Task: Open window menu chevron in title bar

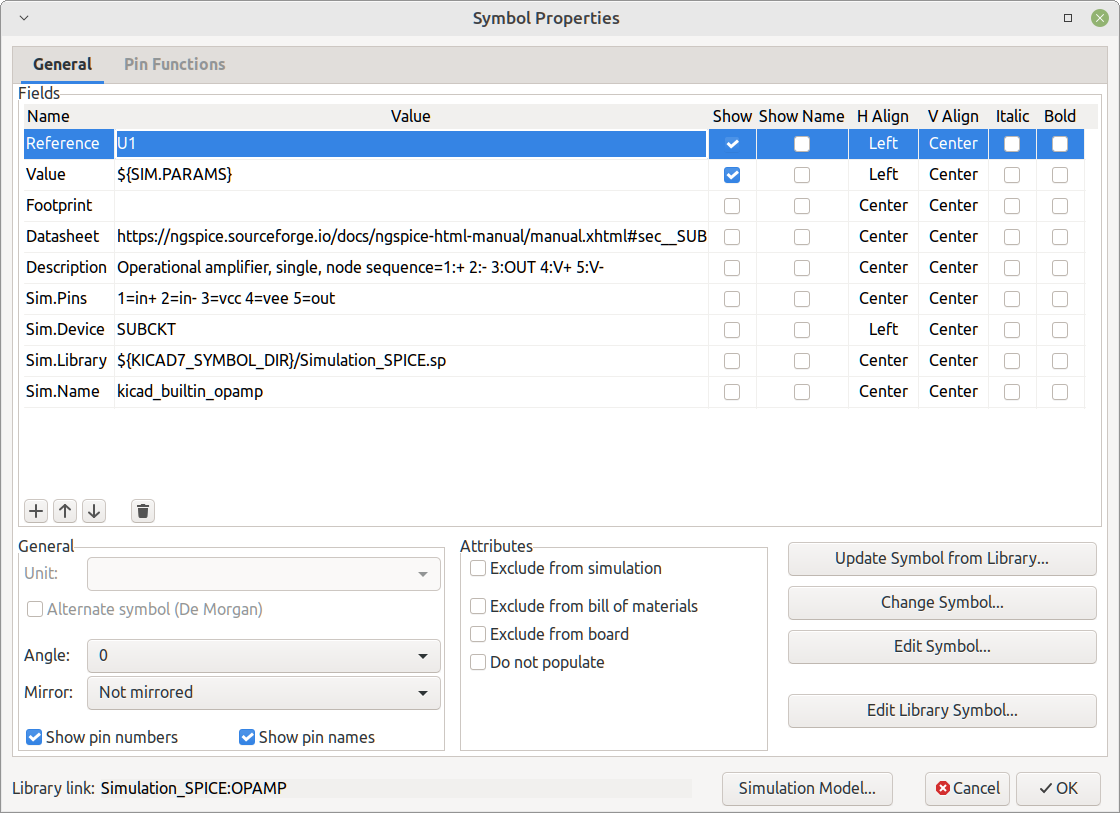Action: click(24, 18)
